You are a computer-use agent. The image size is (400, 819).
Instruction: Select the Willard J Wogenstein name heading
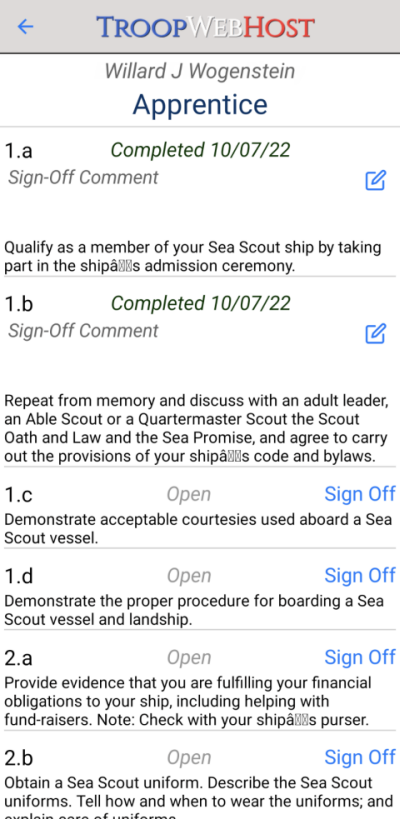coord(200,71)
